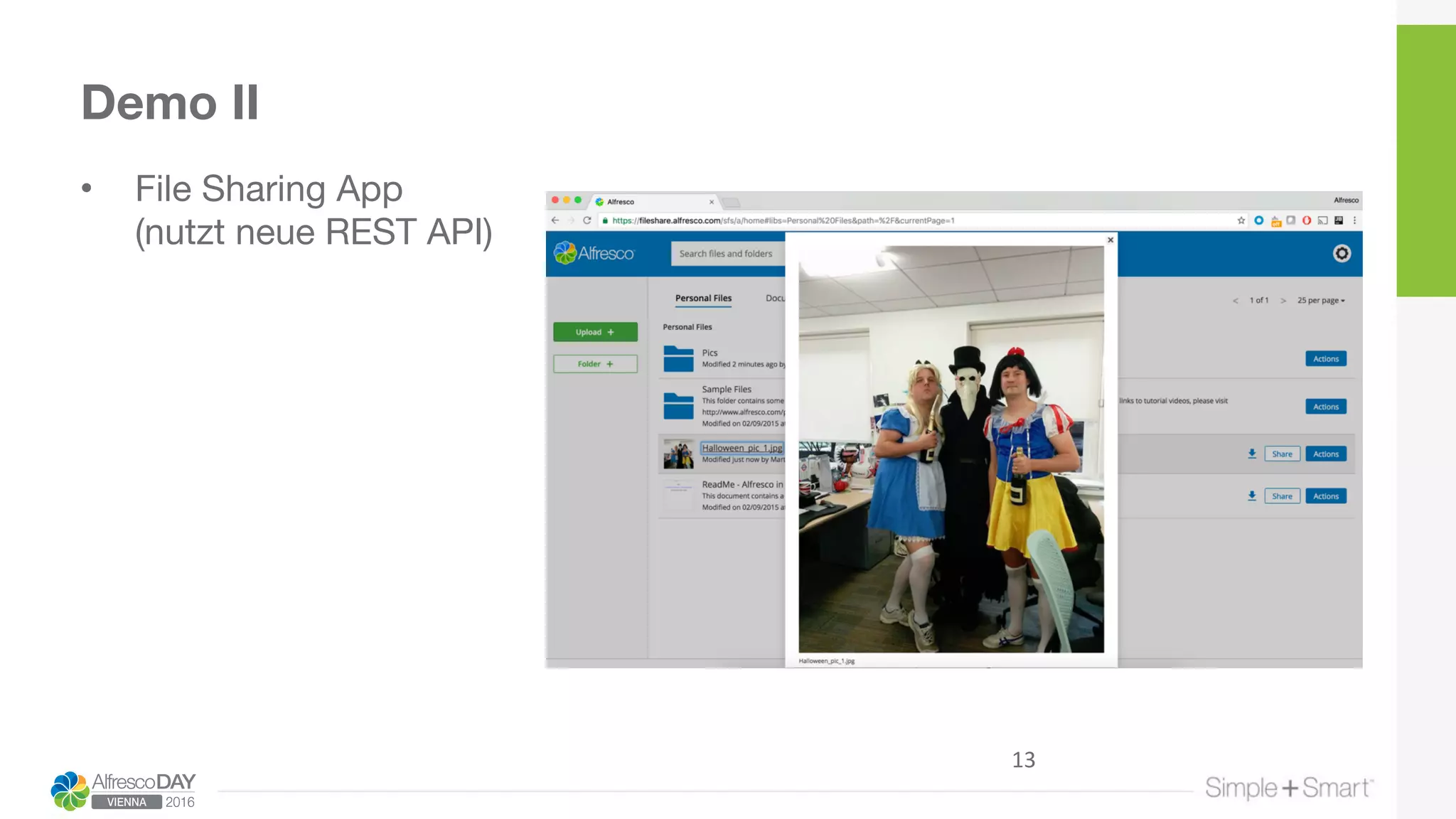The height and width of the screenshot is (819, 1456).
Task: Open Actions for the Pics folder
Action: tap(1326, 359)
